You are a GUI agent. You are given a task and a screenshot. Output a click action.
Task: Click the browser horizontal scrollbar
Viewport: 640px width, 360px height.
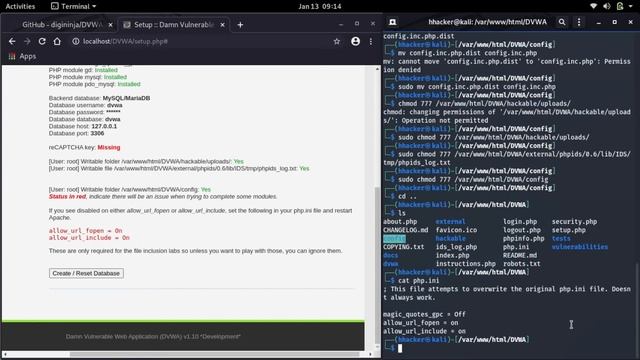coord(214,354)
